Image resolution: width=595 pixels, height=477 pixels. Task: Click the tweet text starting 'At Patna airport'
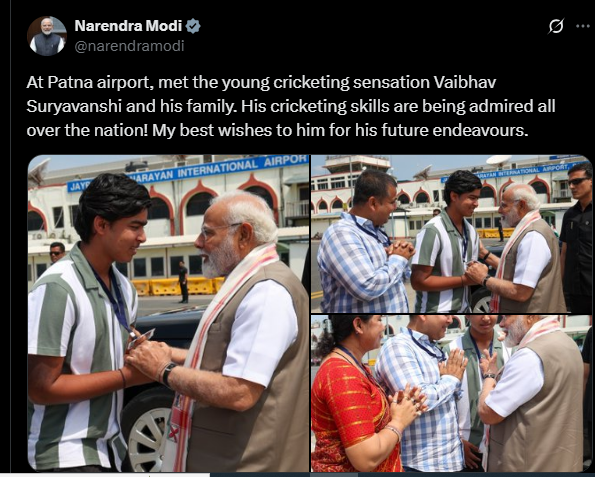[x=291, y=106]
